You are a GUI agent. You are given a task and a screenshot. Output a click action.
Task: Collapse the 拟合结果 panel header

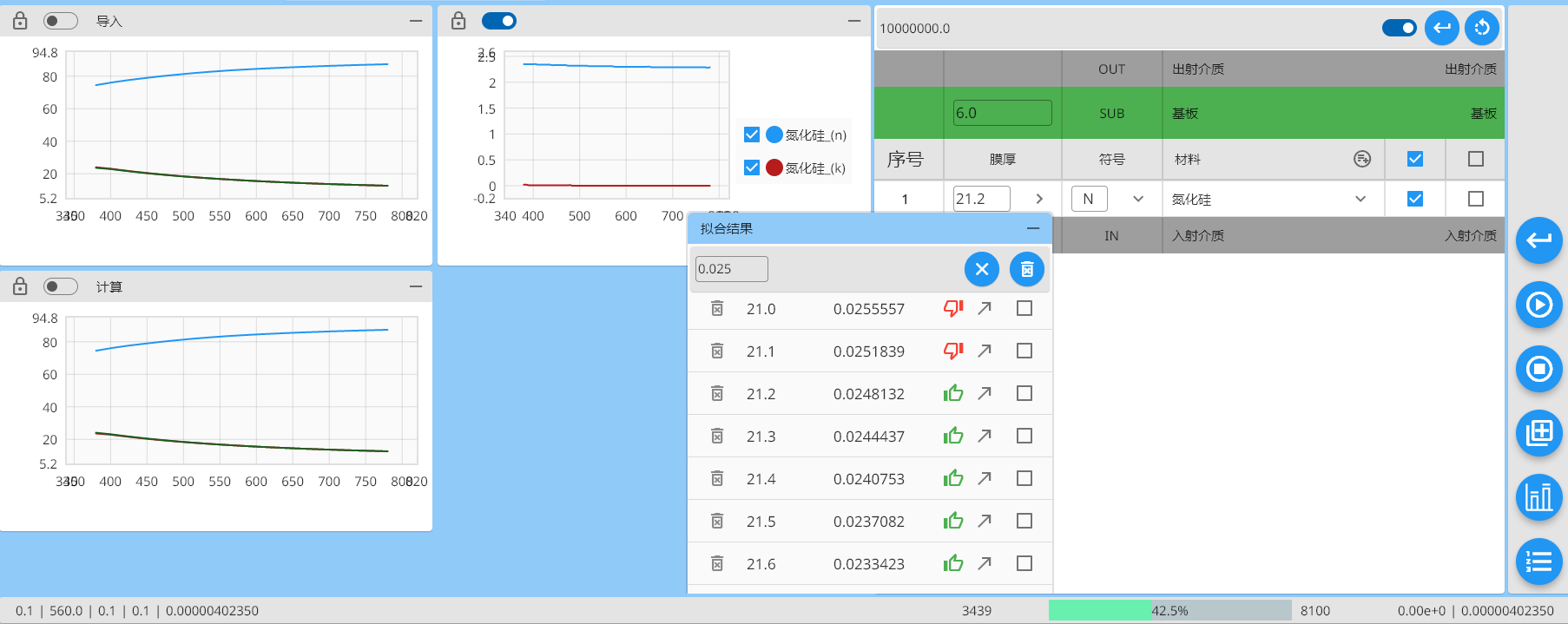tap(1032, 228)
